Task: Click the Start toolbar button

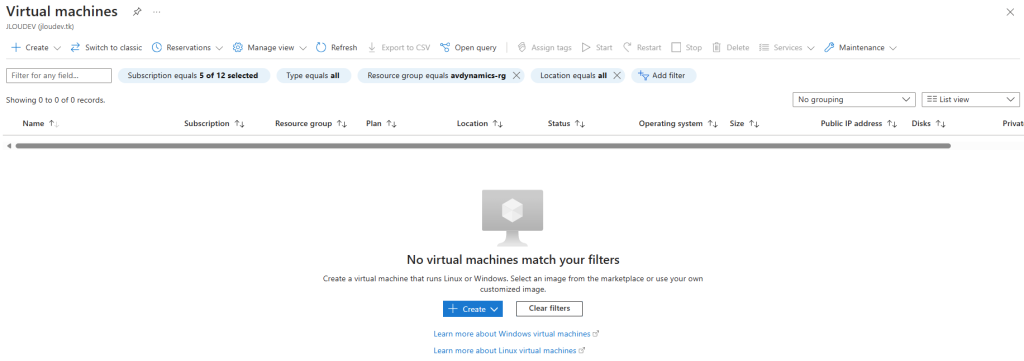Action: pyautogui.click(x=597, y=48)
